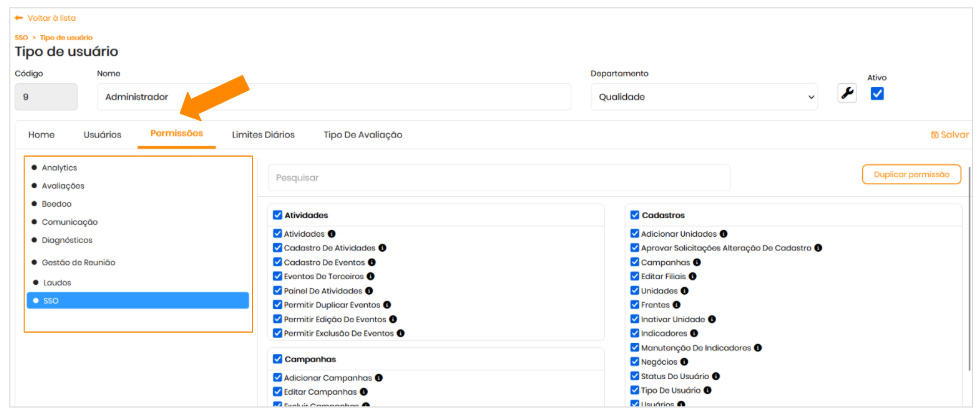The width and height of the screenshot is (980, 420).
Task: Go back via Voltar à lista link
Action: [45, 18]
